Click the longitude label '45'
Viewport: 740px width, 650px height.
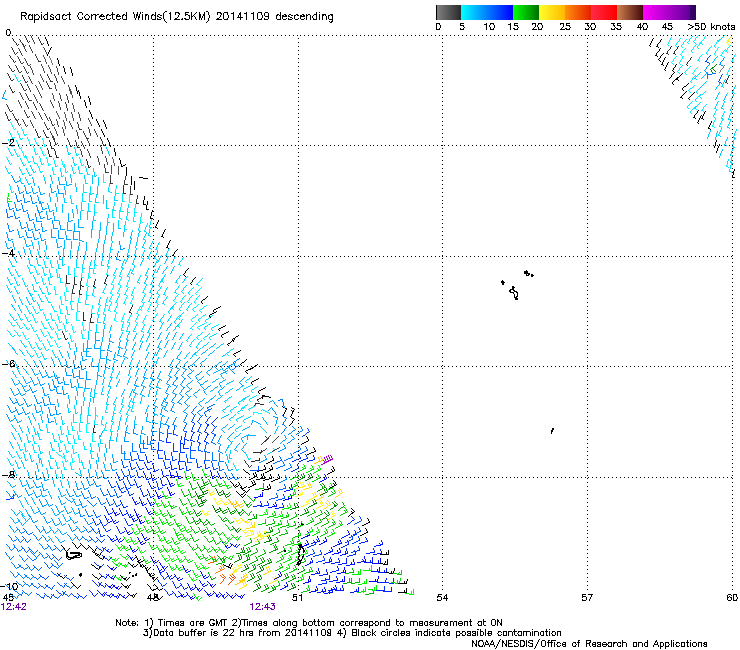[8, 598]
